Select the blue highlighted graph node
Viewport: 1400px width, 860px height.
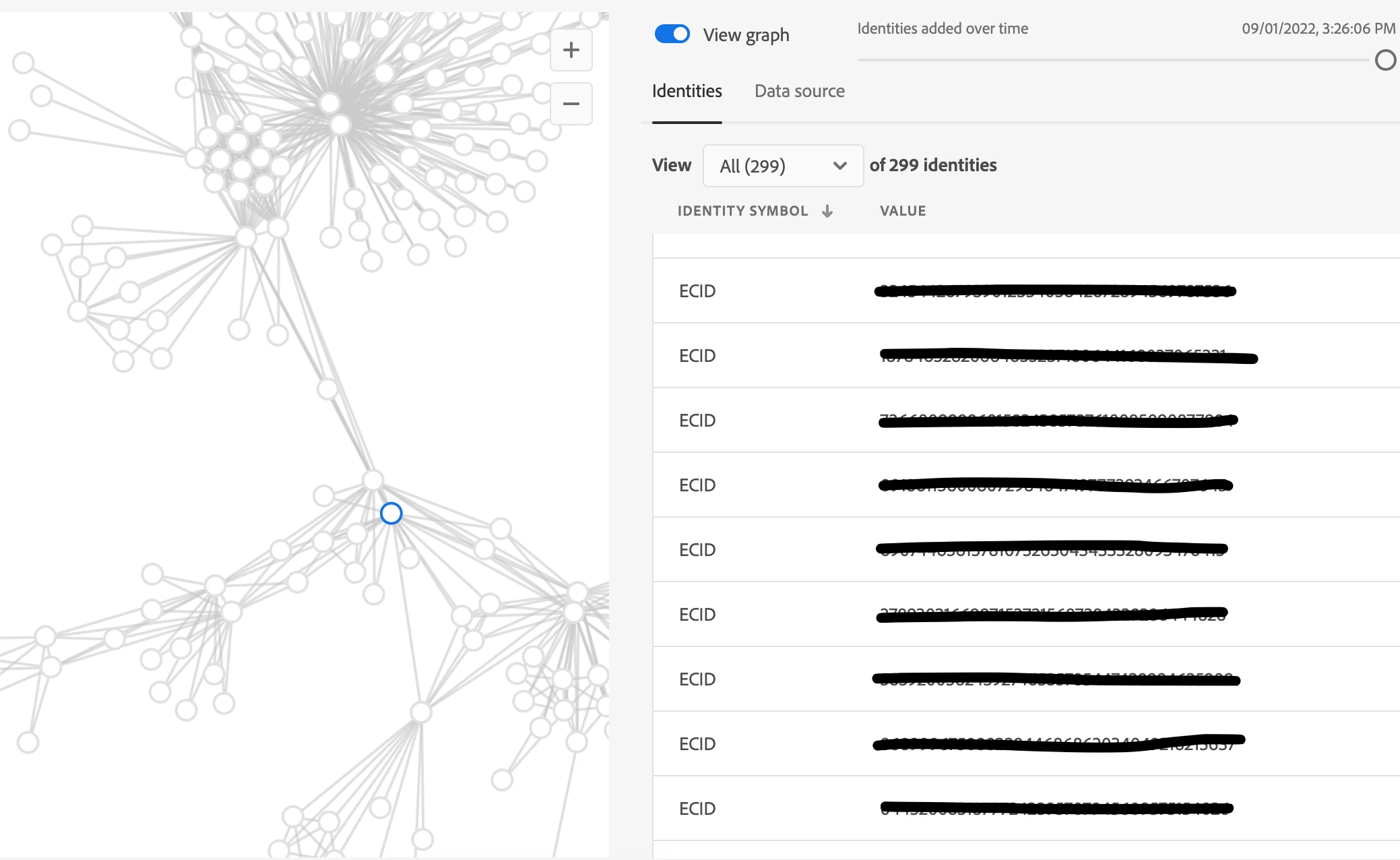tap(391, 514)
